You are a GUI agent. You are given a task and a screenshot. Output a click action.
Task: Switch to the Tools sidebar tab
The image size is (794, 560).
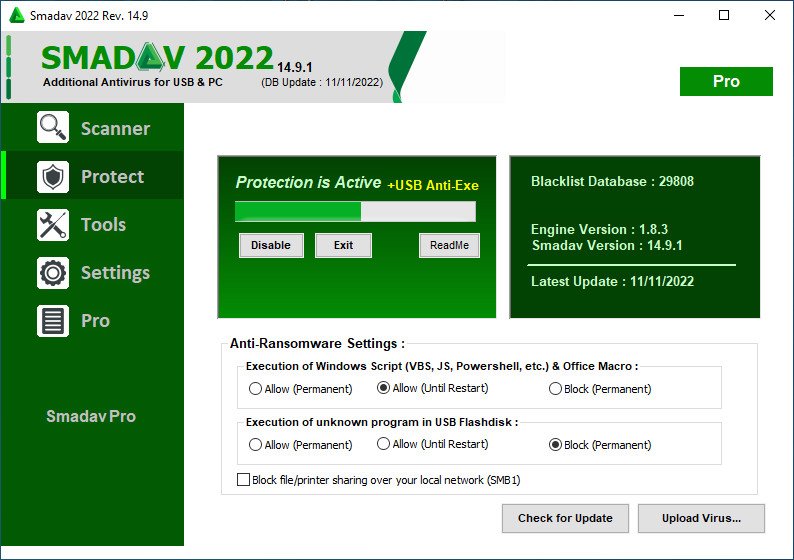(103, 225)
